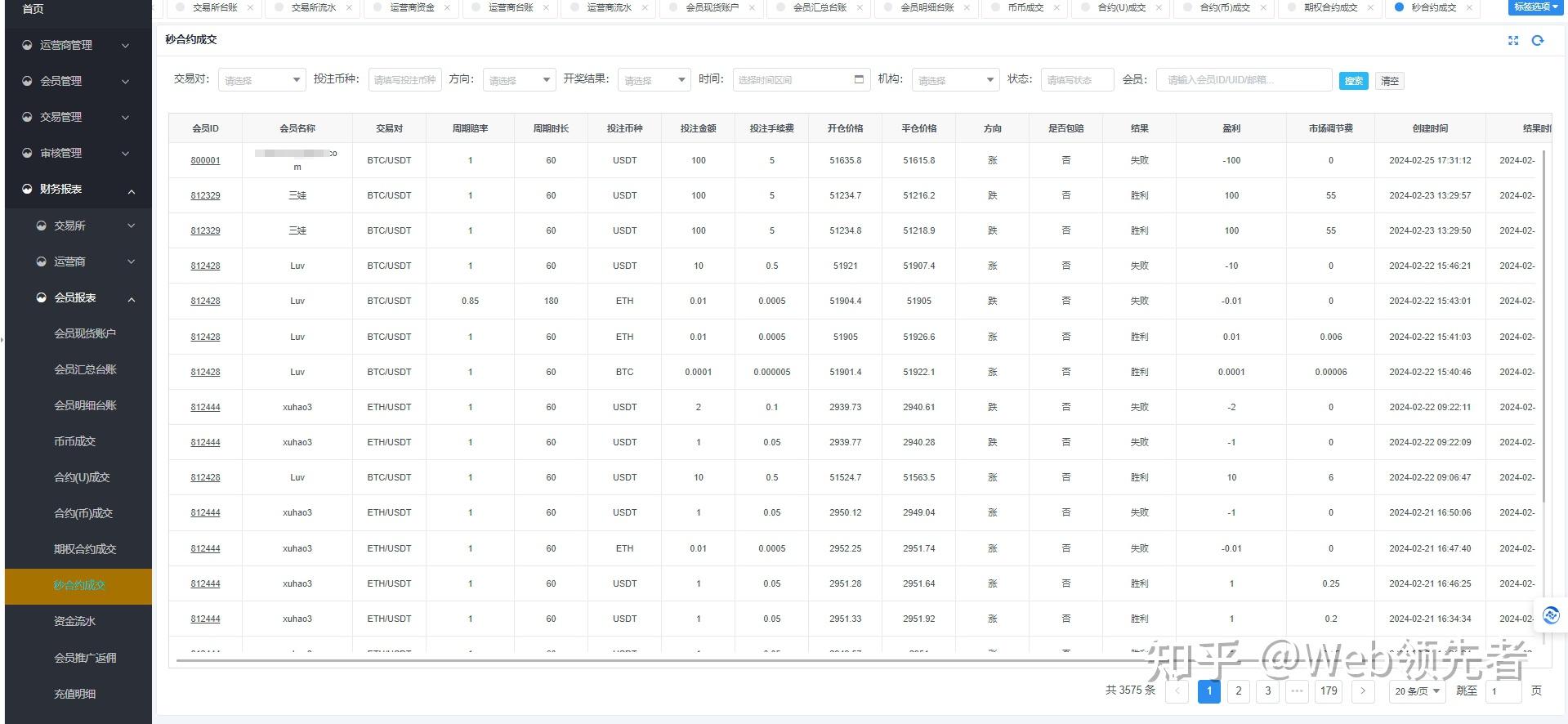
Task: Click the calendar icon in 时间 field
Action: (859, 79)
